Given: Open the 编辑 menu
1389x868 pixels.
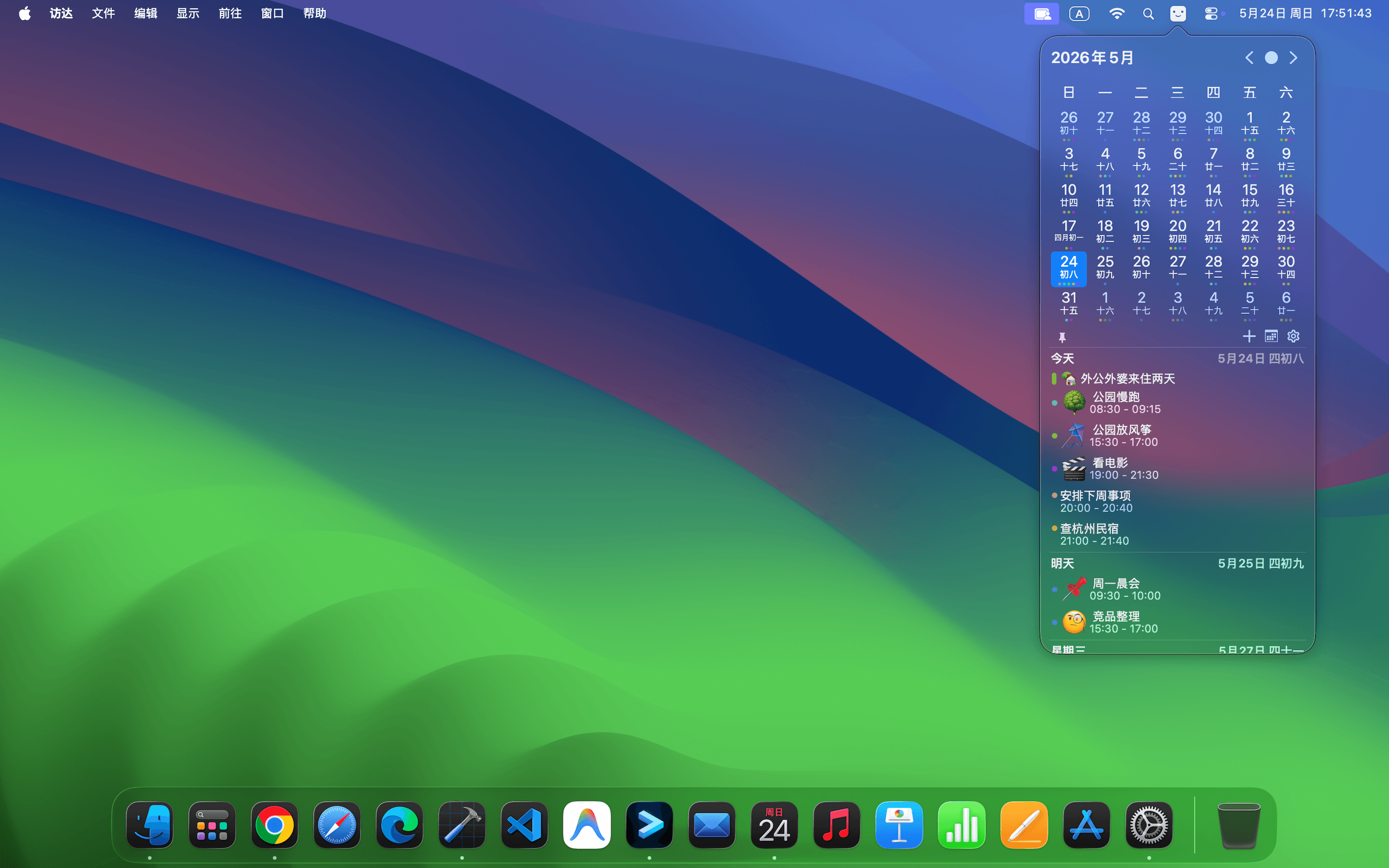Looking at the screenshot, I should (x=146, y=13).
